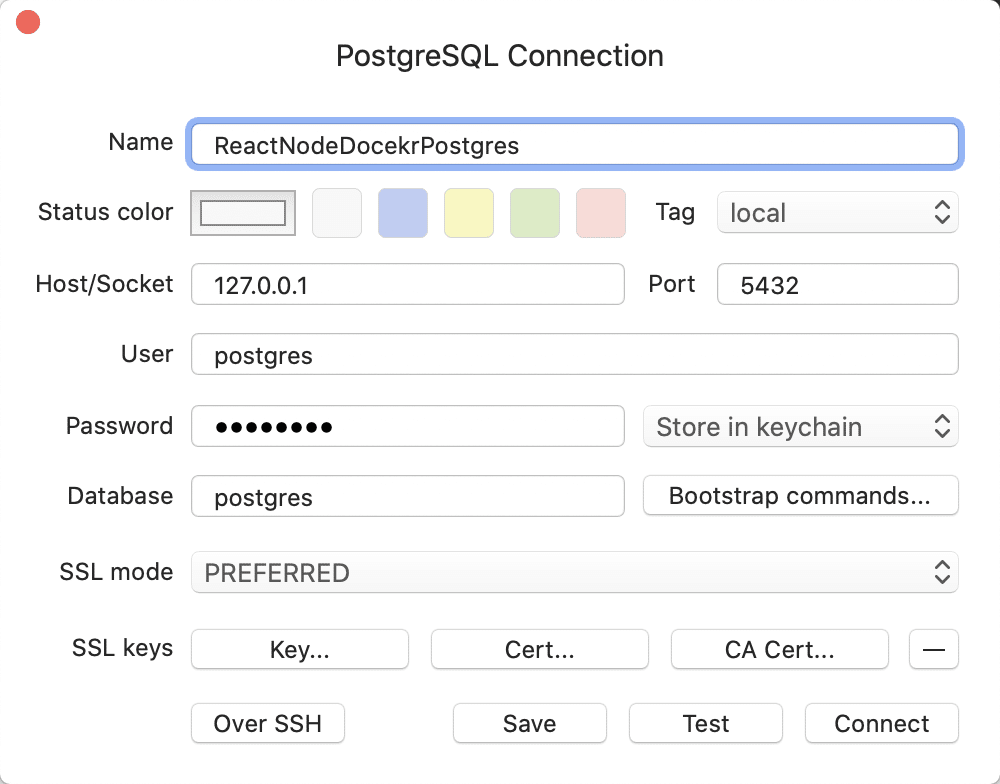Choose the green status color
Image resolution: width=1000 pixels, height=784 pixels.
(x=534, y=212)
